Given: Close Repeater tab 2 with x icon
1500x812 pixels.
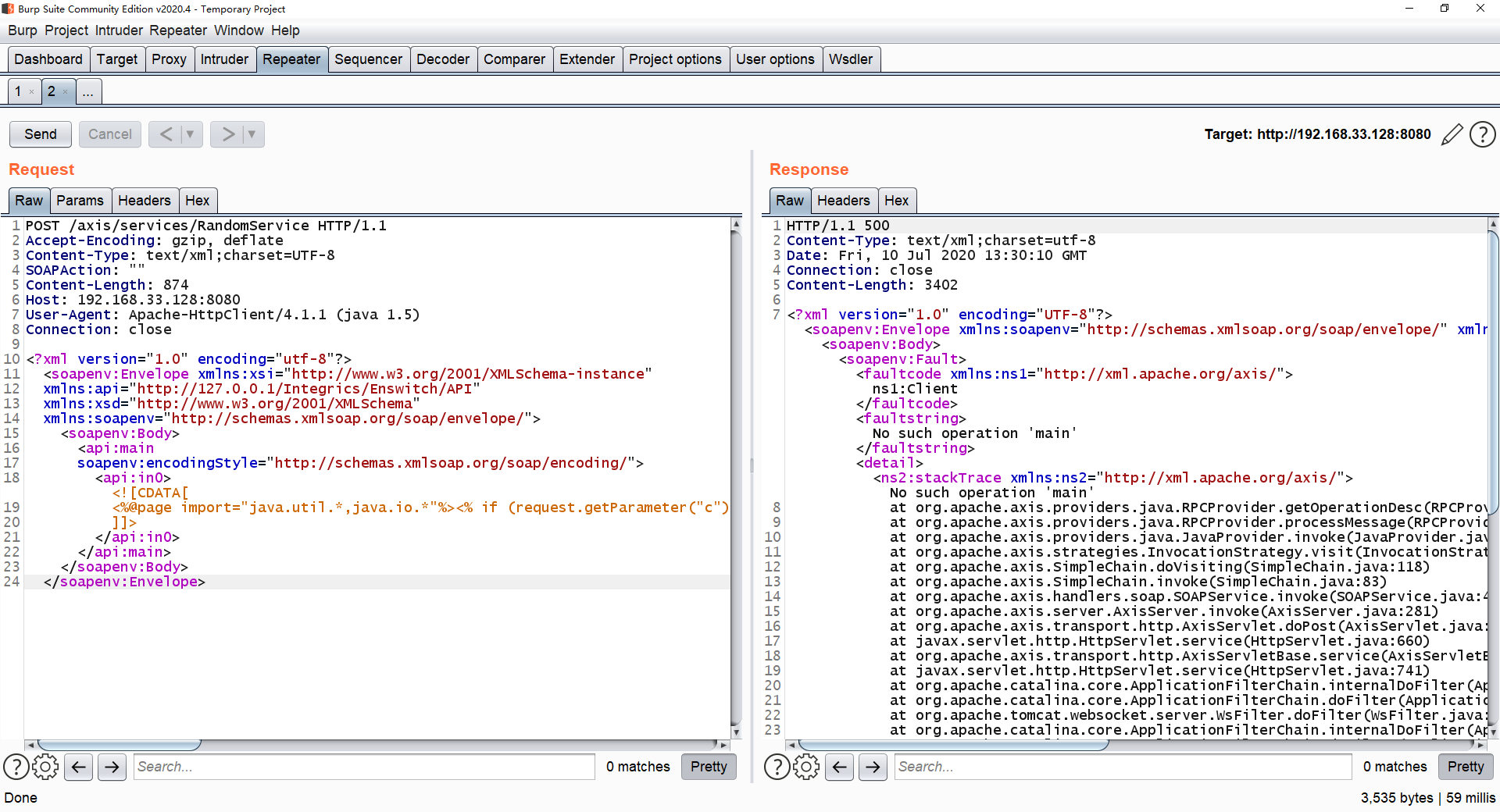Looking at the screenshot, I should (x=65, y=92).
